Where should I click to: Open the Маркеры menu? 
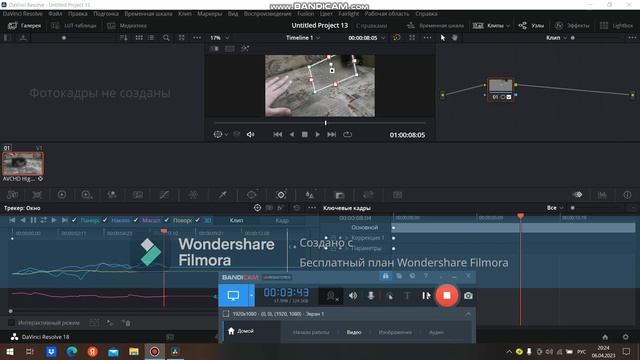tap(209, 13)
